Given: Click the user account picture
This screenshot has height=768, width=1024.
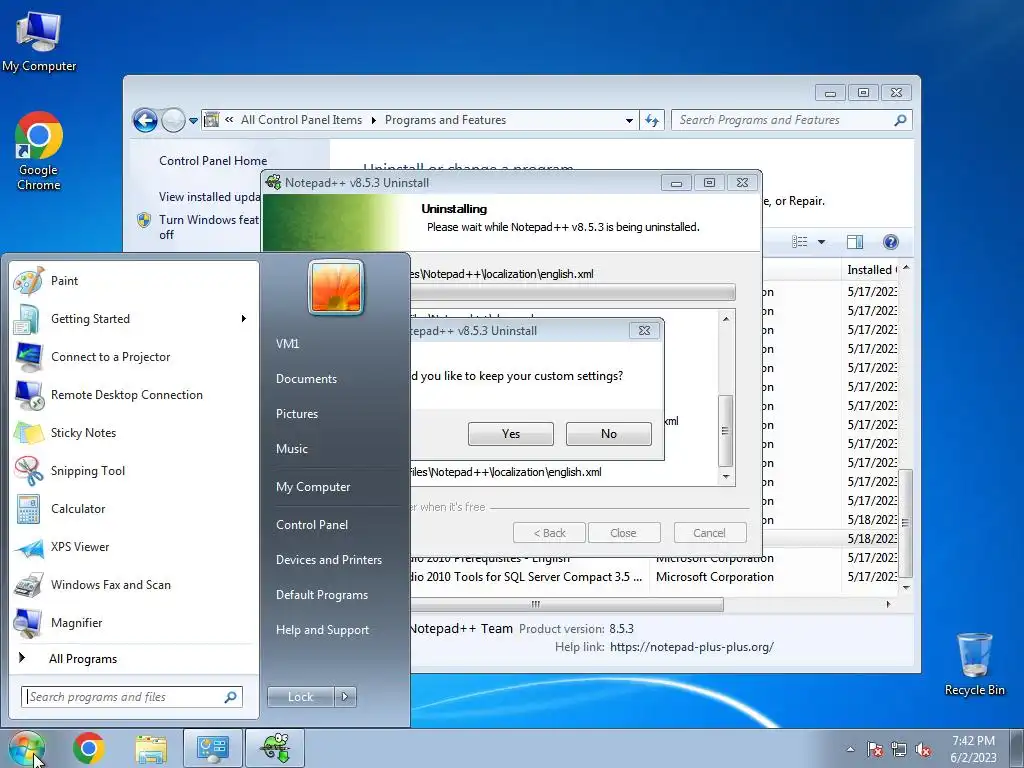Looking at the screenshot, I should pos(336,287).
